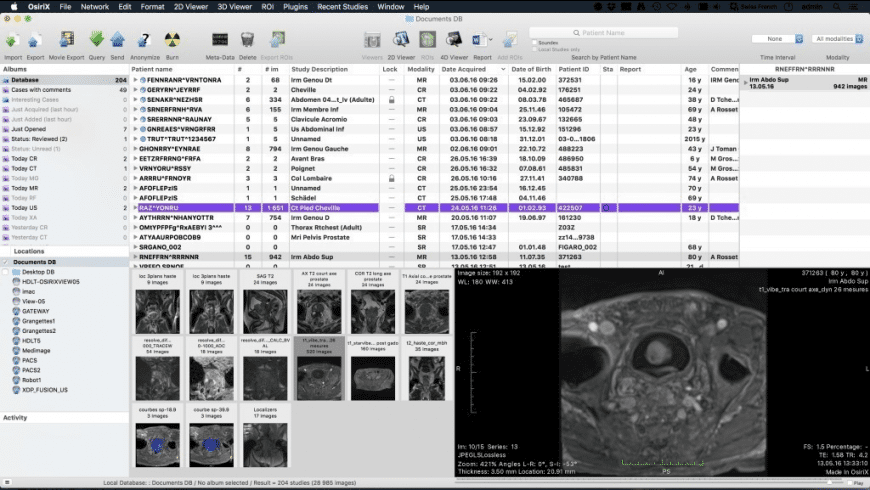Screen dimensions: 870x490
Task: Click the Anonymize icon
Action: (145, 41)
